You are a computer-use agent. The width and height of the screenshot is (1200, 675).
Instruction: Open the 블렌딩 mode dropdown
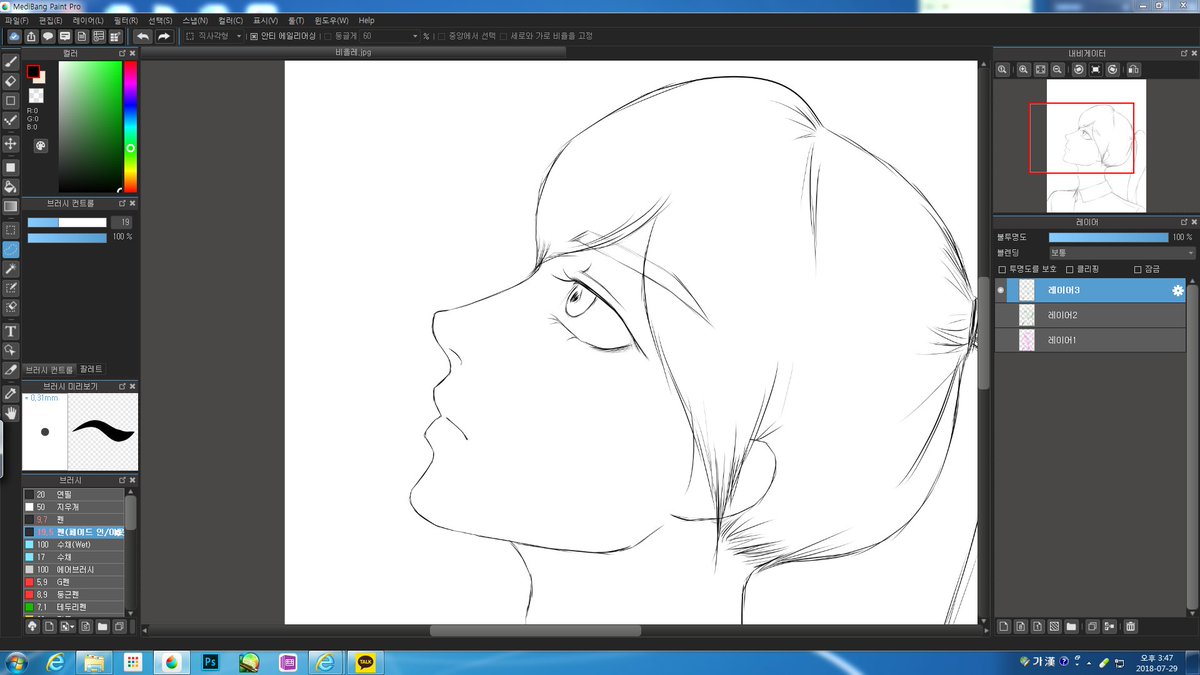point(1121,253)
